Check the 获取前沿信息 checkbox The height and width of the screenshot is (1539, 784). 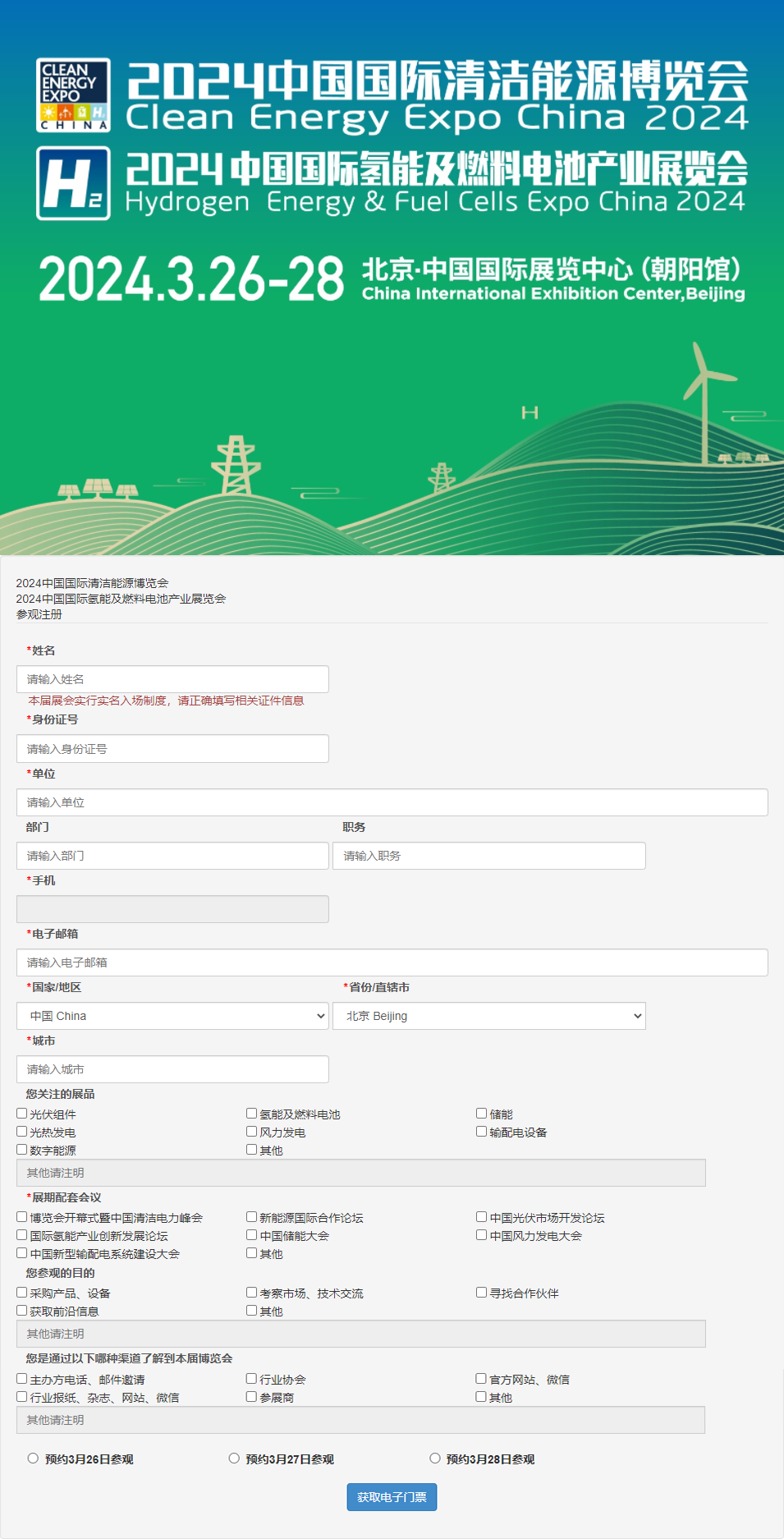pyautogui.click(x=22, y=1311)
